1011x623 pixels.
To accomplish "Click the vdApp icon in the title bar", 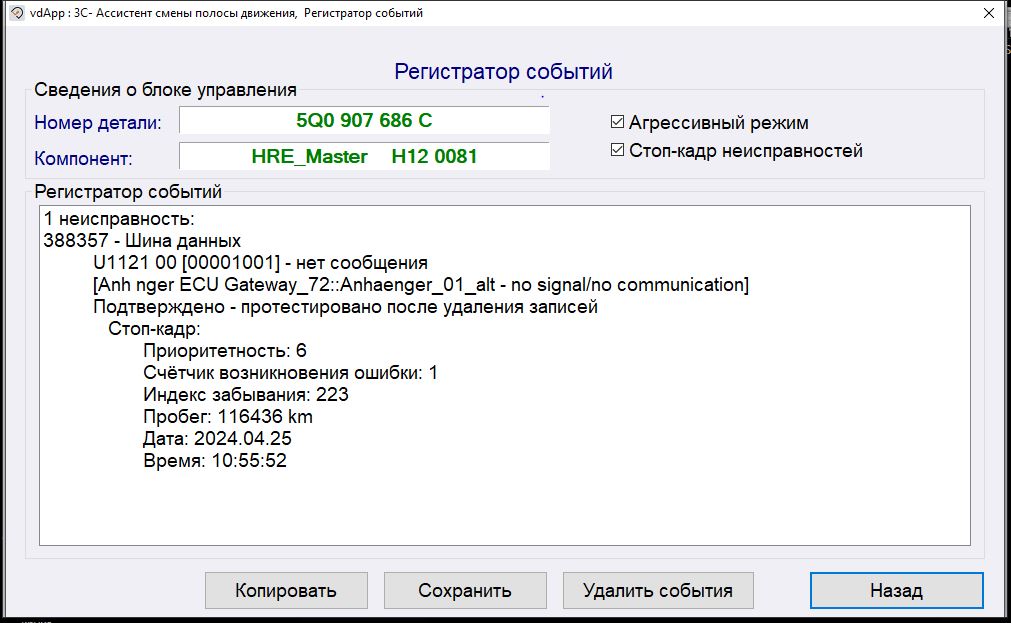I will pos(17,13).
